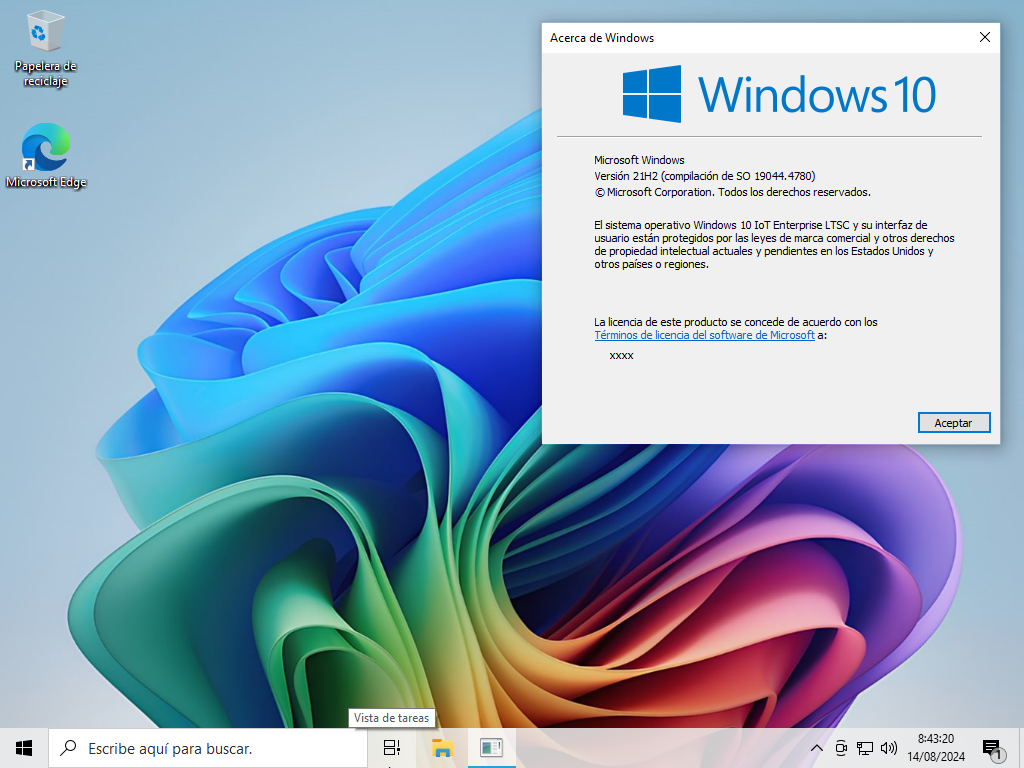Open the Windows Start menu

[24, 748]
